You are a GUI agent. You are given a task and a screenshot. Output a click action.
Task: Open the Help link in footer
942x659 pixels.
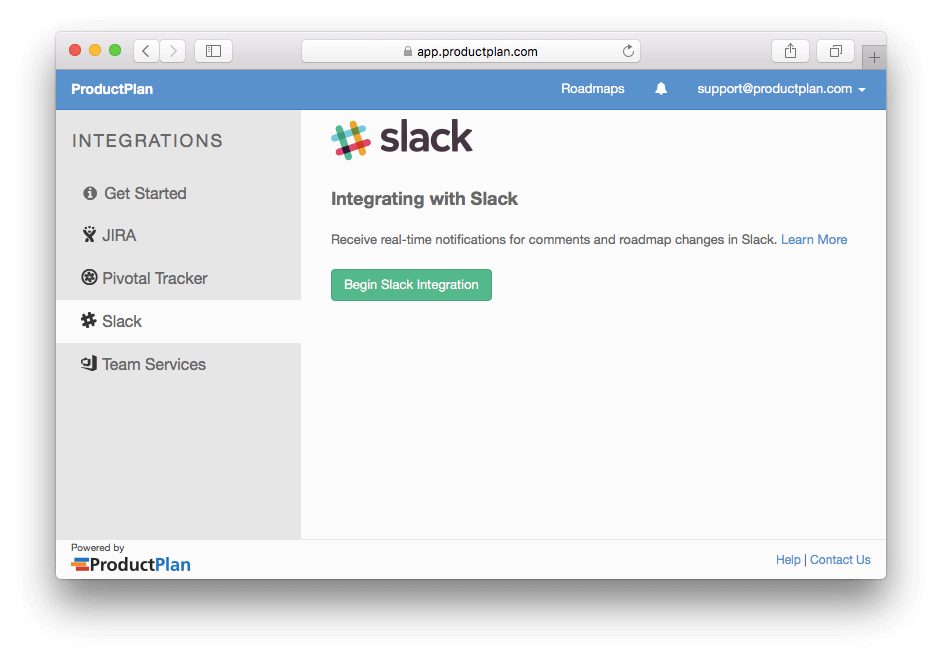tap(788, 560)
